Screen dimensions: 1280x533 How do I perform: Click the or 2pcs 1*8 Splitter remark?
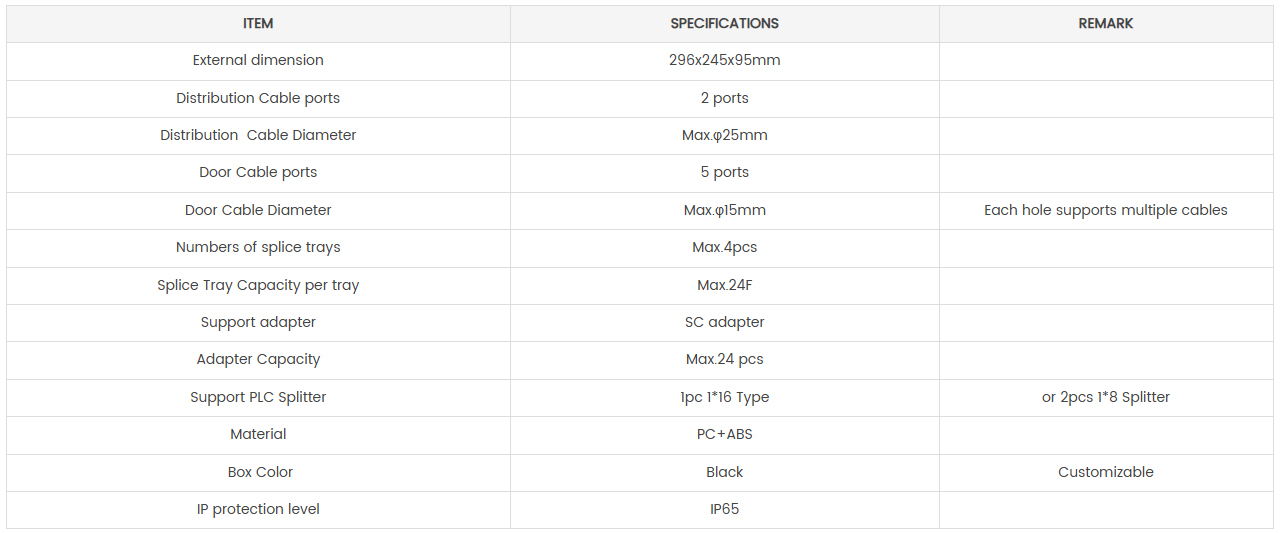[x=1106, y=397]
